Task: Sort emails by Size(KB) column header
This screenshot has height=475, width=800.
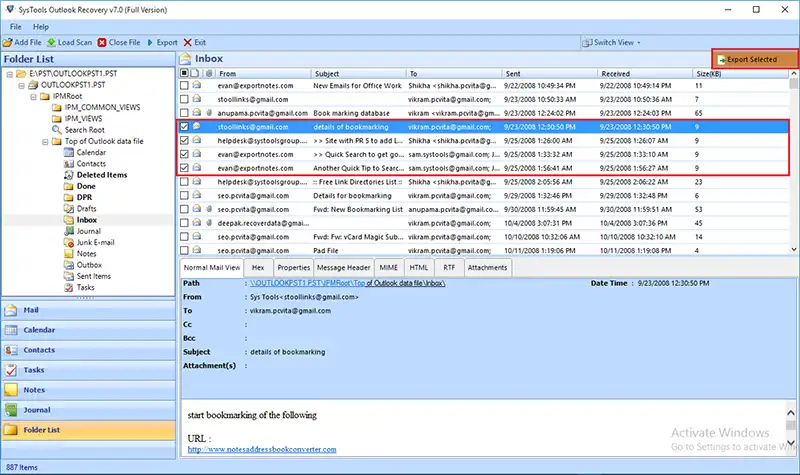Action: (x=740, y=73)
